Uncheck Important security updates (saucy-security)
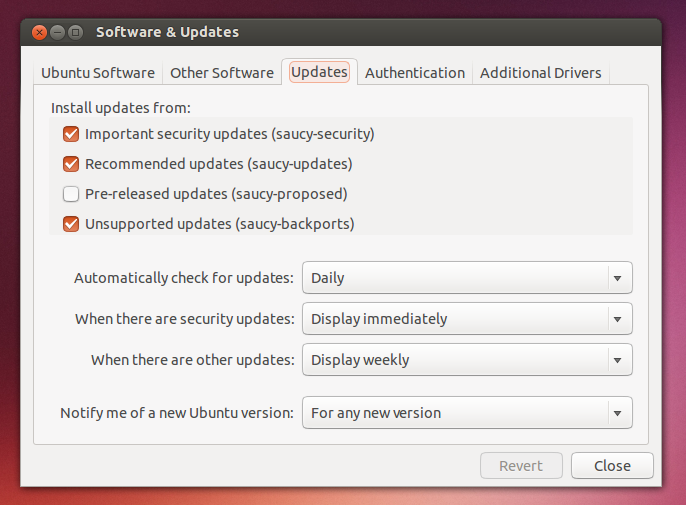The height and width of the screenshot is (505, 686). click(71, 134)
